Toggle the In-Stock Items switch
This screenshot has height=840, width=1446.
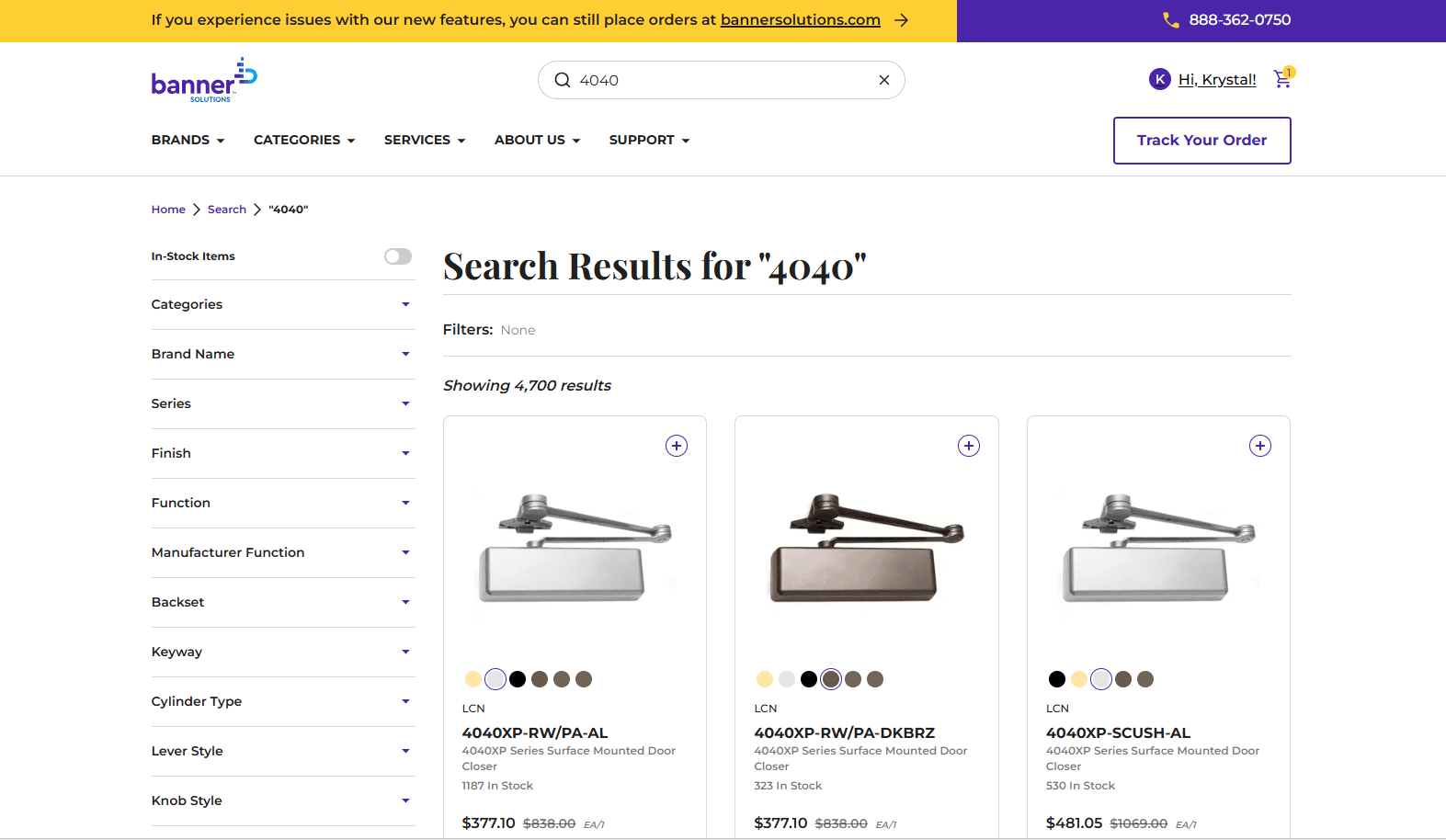coord(398,256)
